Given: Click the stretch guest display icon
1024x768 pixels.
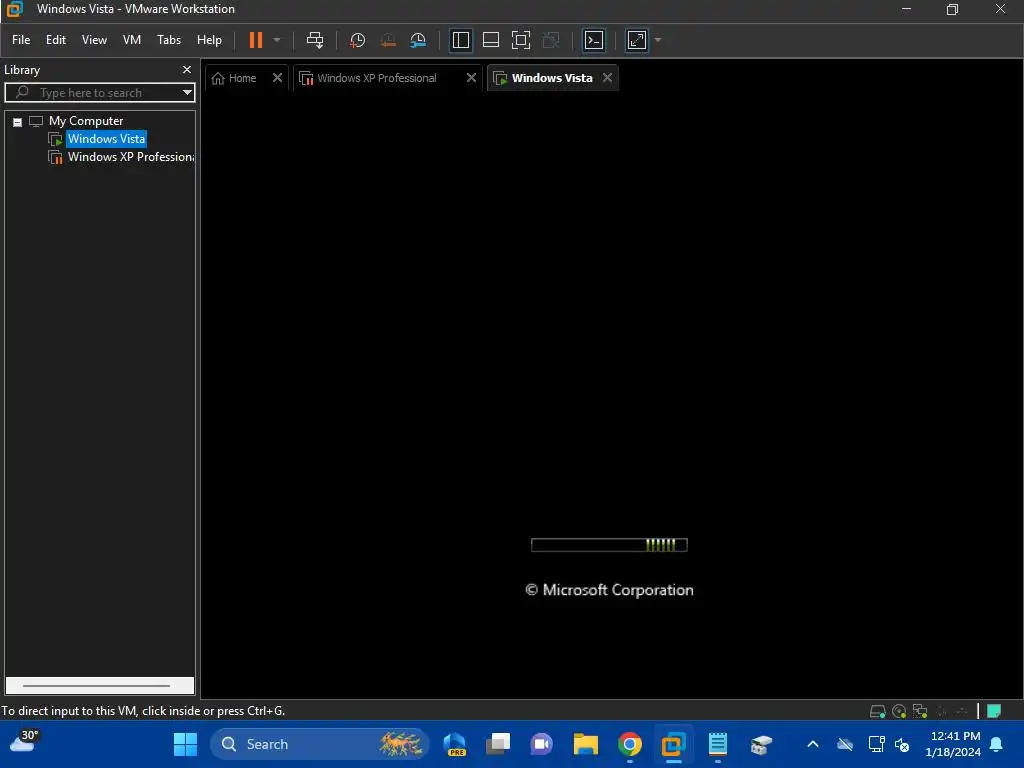Looking at the screenshot, I should [637, 40].
